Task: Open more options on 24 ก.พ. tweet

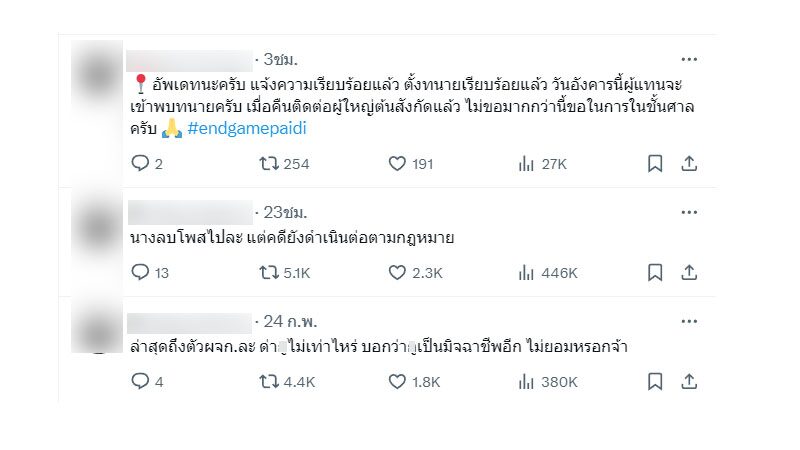Action: (x=689, y=321)
